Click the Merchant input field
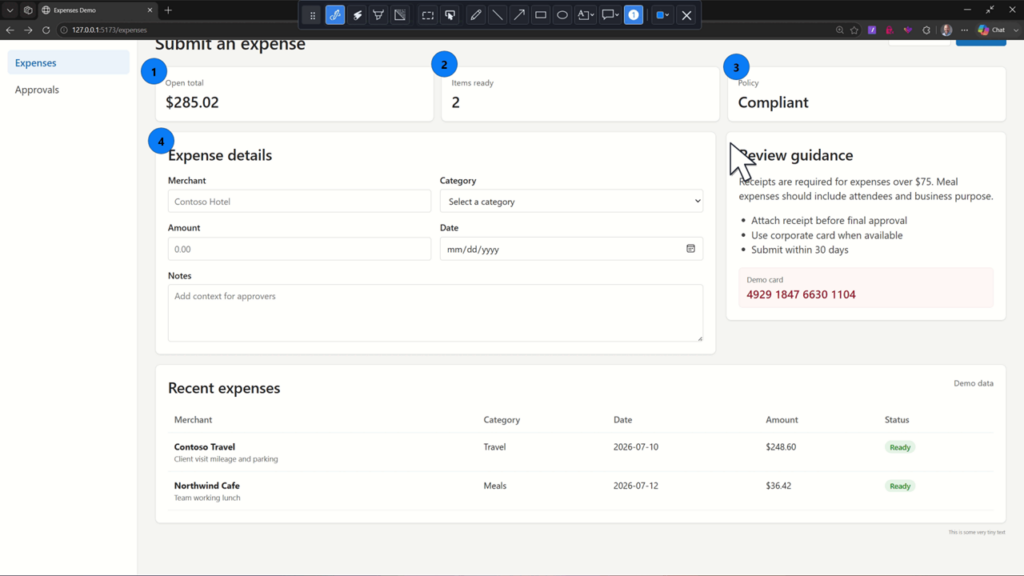Screen dimensions: 1024x576 tap(299, 201)
